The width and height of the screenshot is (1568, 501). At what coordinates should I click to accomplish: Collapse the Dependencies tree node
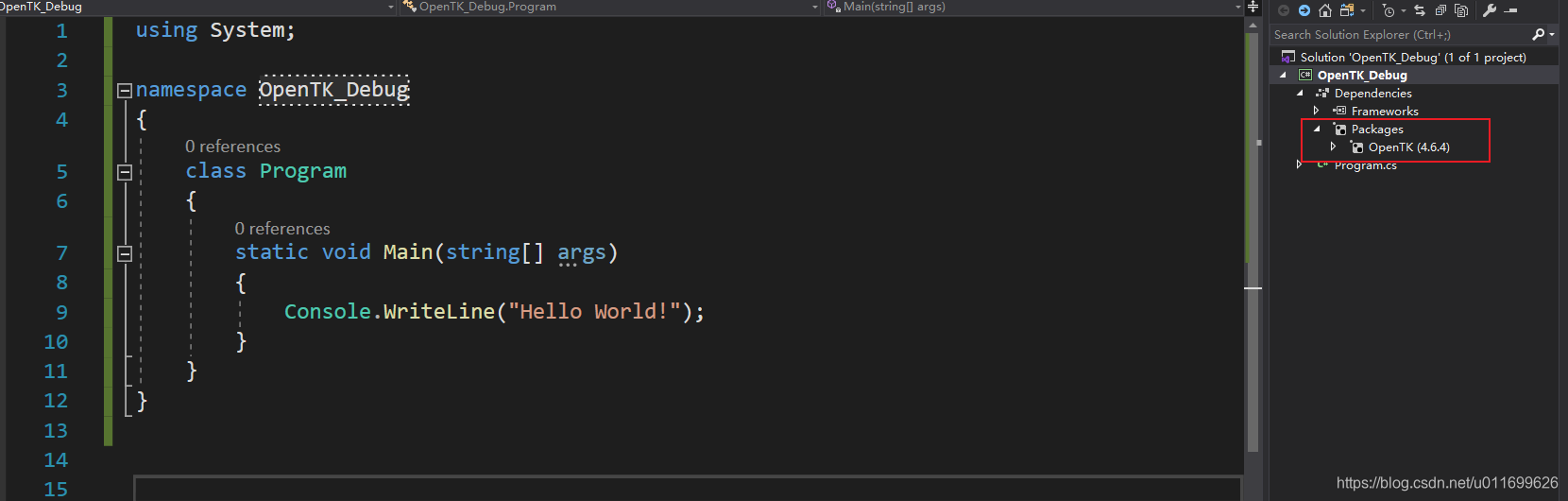1300,94
